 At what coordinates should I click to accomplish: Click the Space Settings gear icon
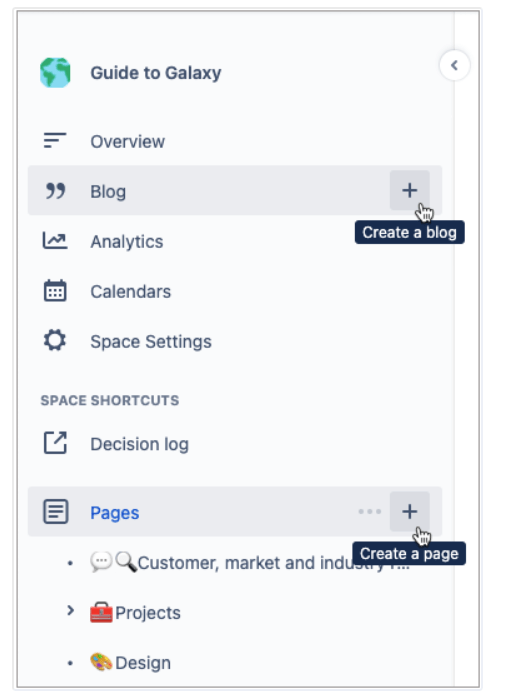(x=55, y=341)
